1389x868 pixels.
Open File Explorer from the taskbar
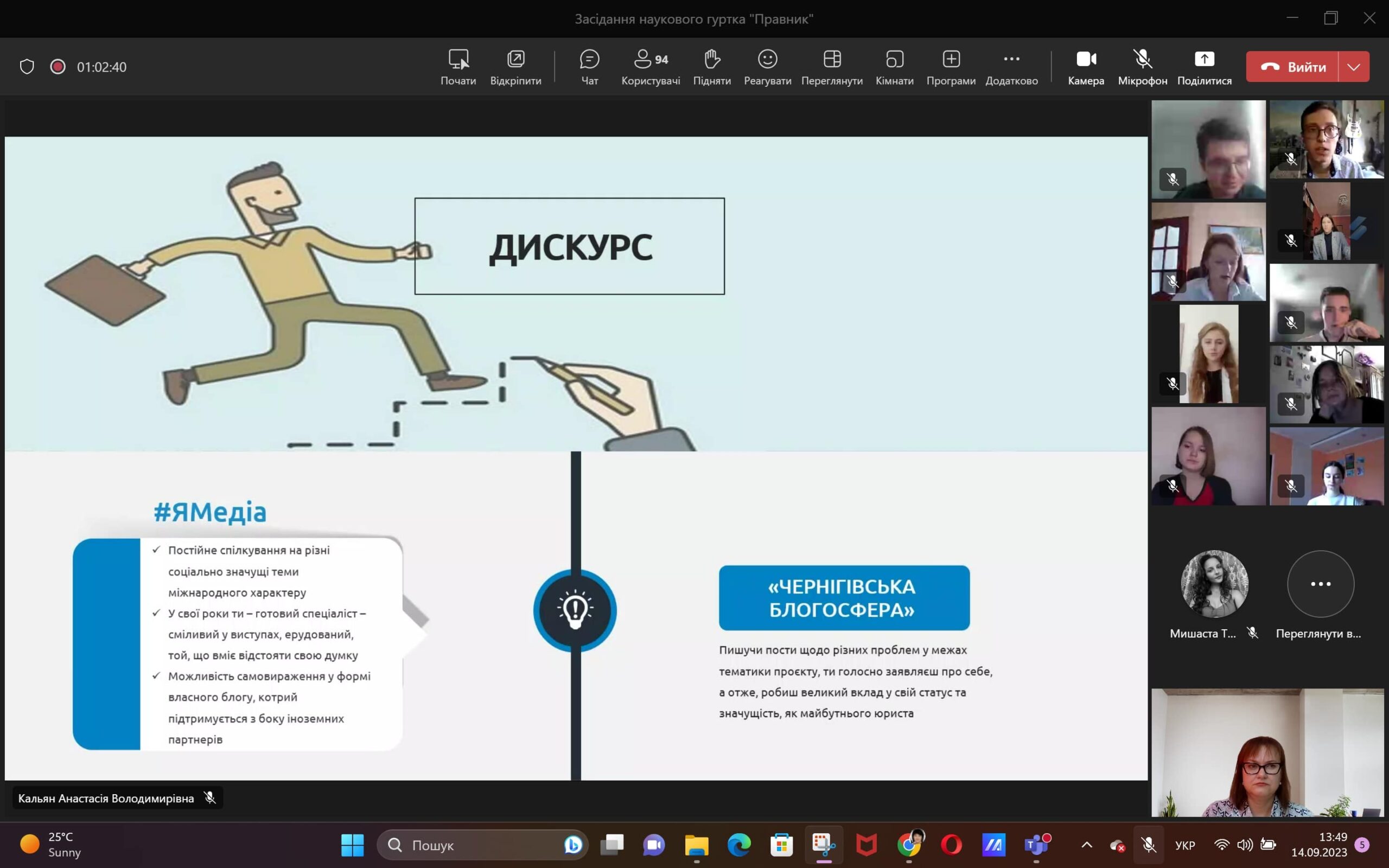point(696,845)
